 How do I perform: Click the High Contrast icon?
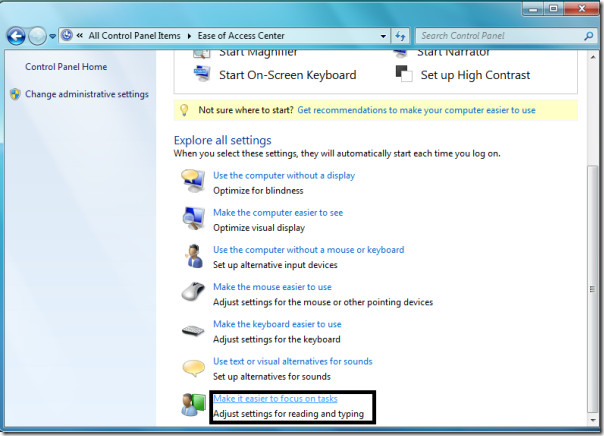[x=404, y=74]
